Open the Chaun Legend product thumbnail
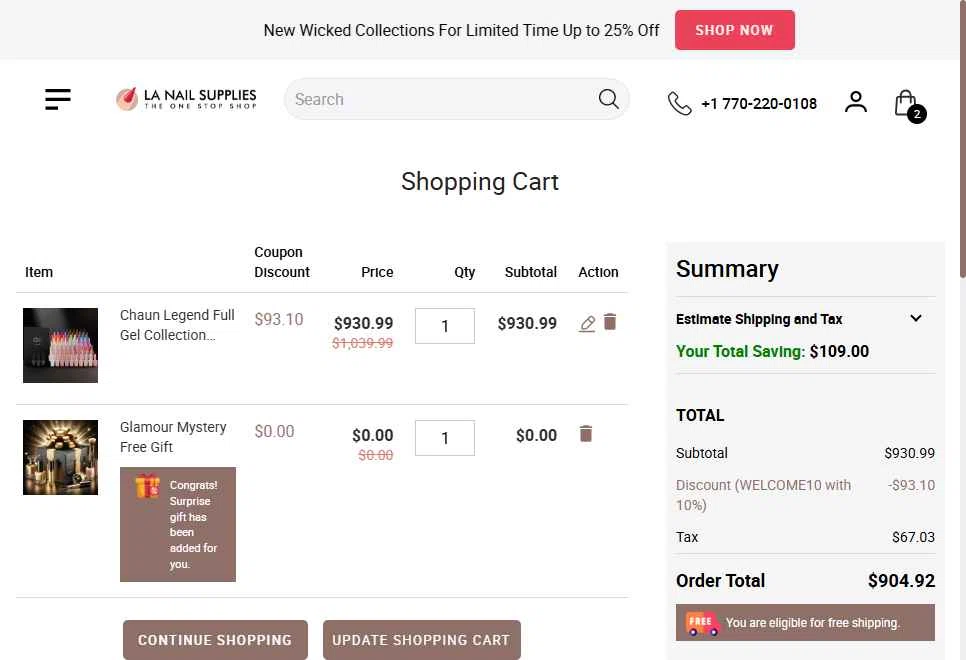966x660 pixels. (60, 345)
